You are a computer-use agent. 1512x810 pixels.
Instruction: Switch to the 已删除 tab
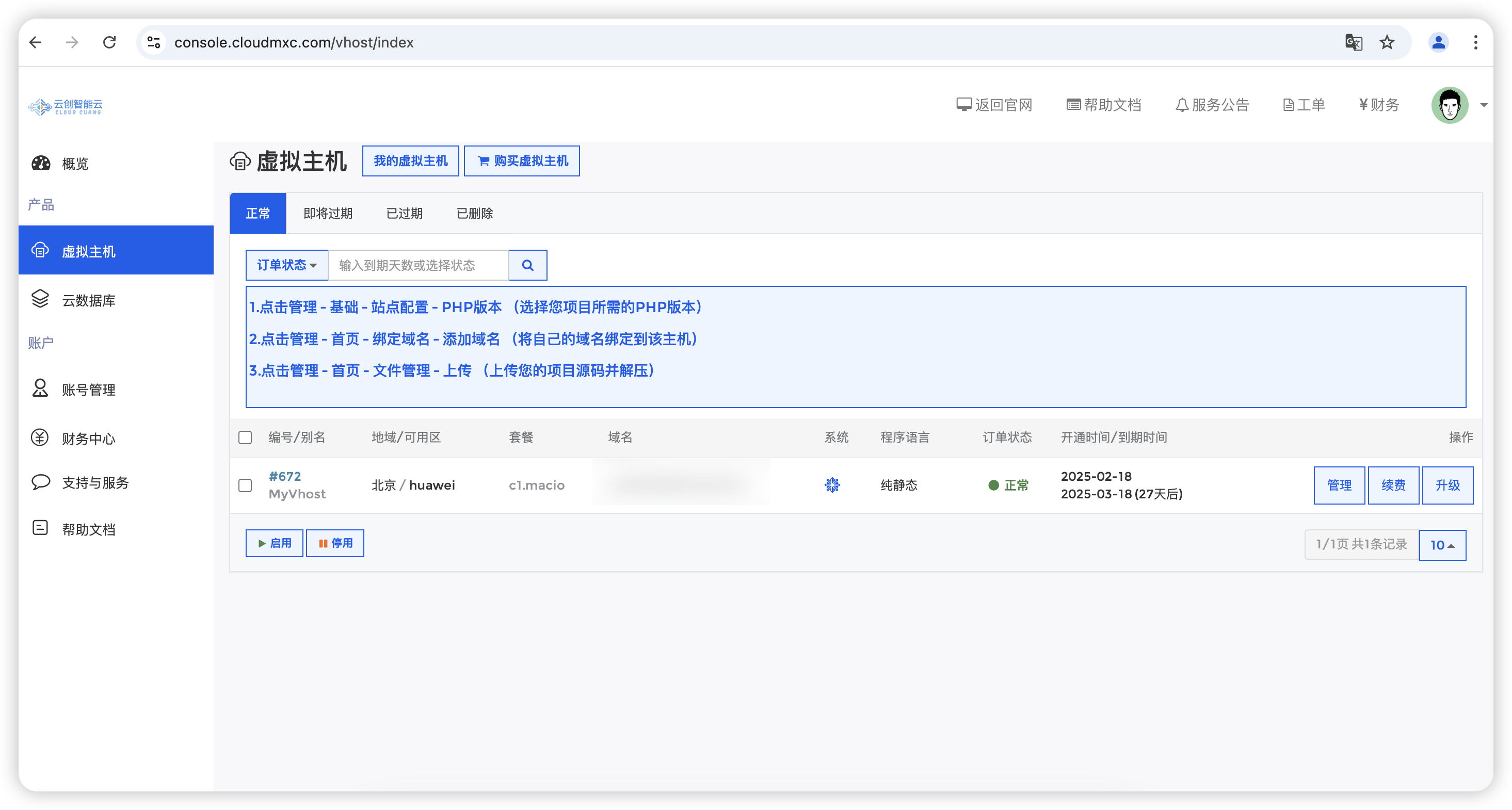474,213
